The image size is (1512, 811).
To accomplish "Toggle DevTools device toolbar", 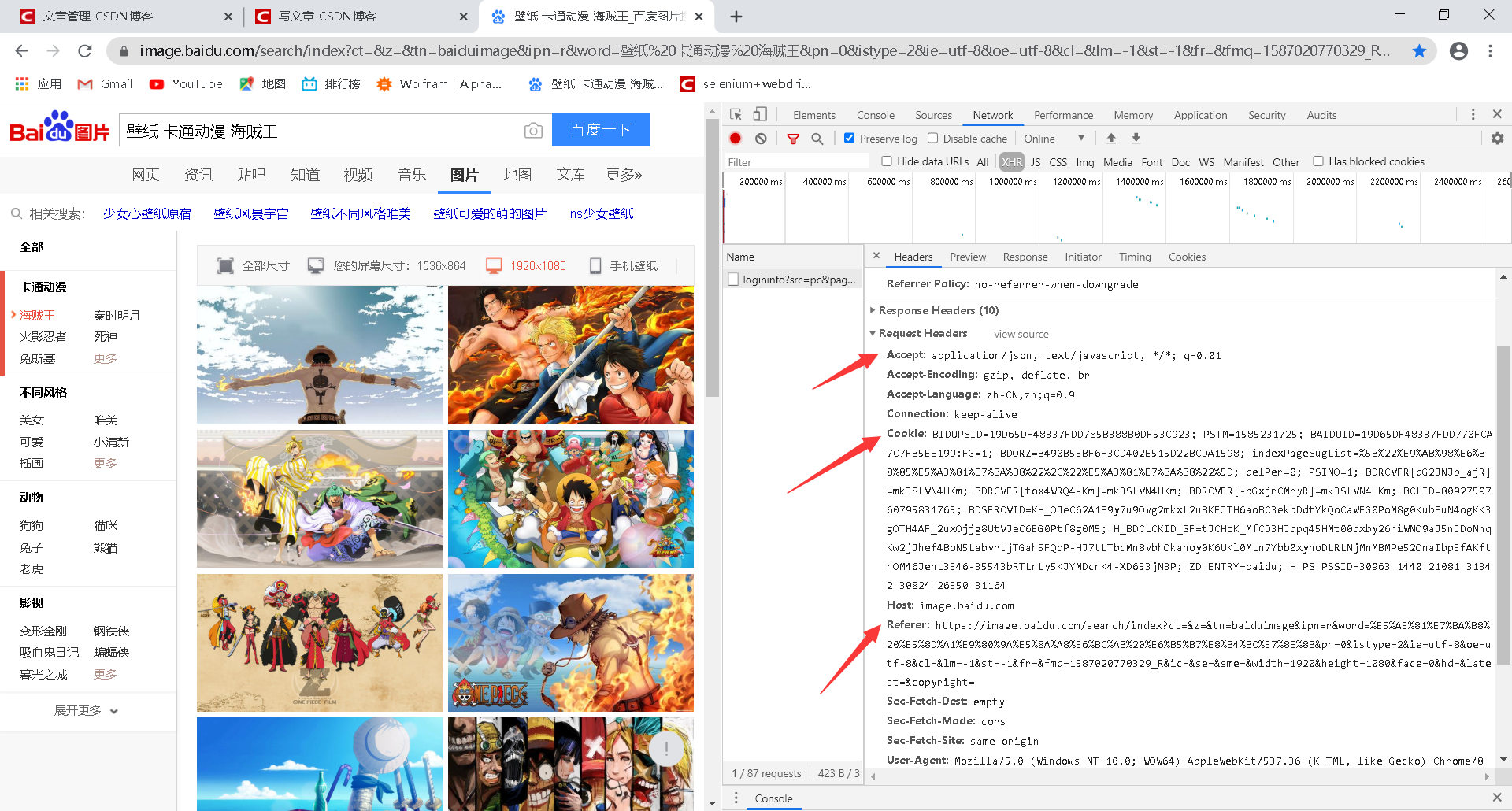I will pyautogui.click(x=760, y=115).
